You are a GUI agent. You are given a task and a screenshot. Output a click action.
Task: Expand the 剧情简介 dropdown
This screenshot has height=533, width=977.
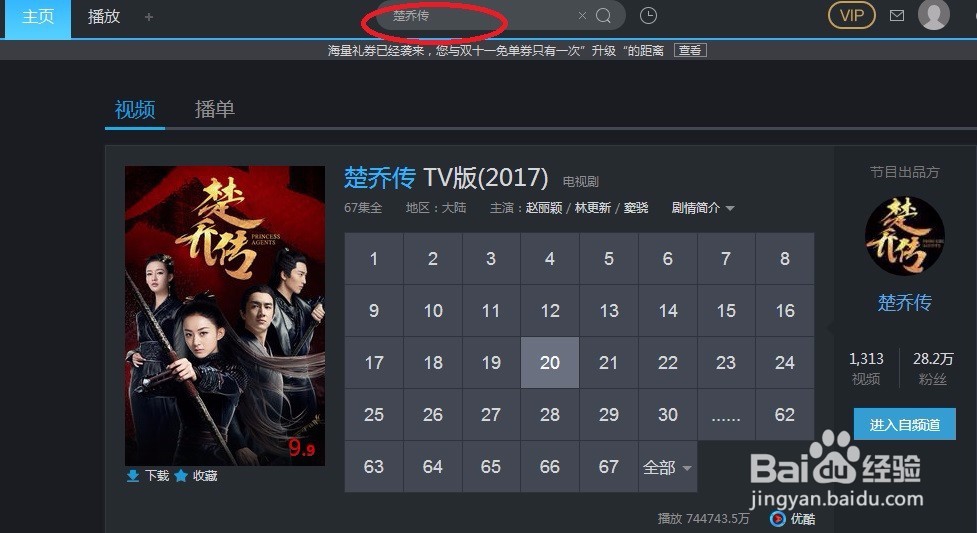coord(703,208)
